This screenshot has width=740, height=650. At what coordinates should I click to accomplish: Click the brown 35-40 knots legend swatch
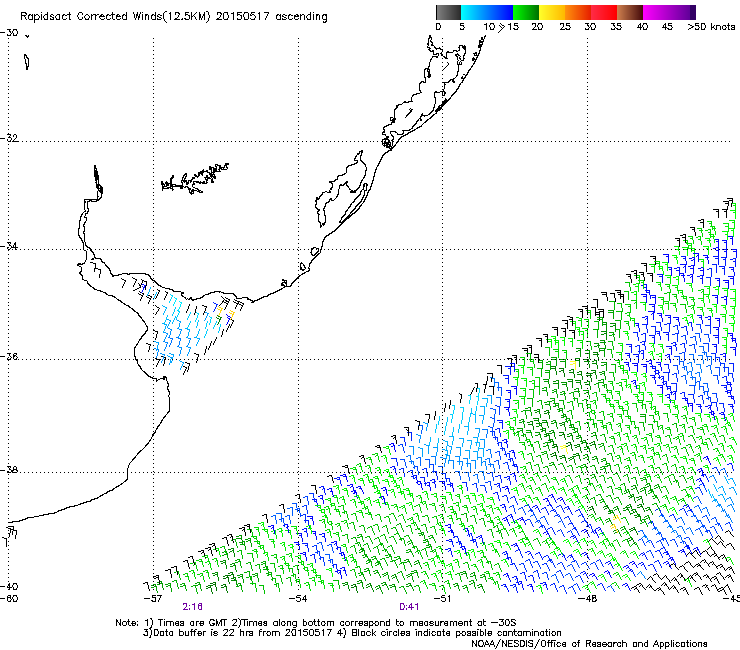630,12
